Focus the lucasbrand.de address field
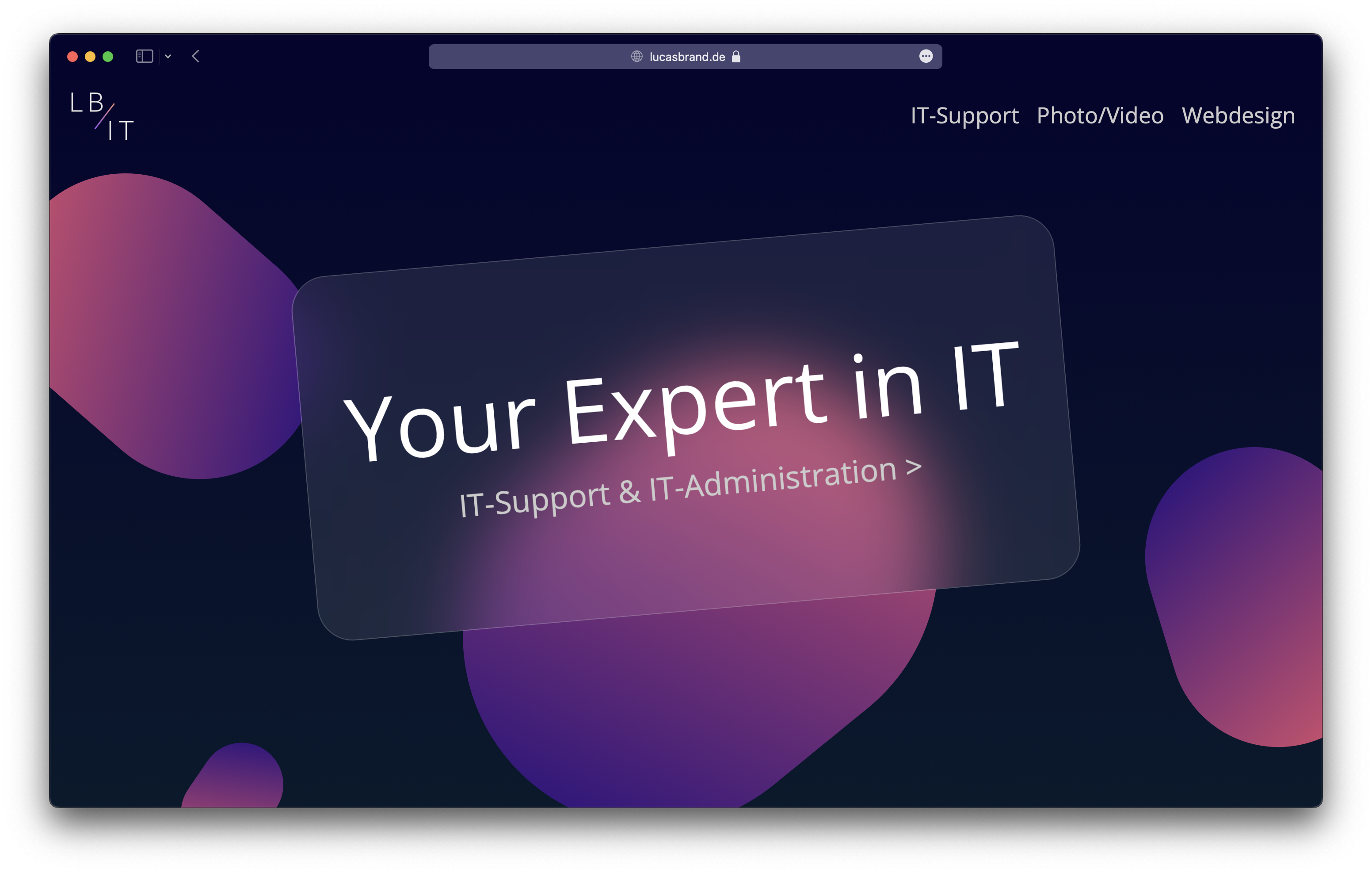The width and height of the screenshot is (1372, 873). 686,57
